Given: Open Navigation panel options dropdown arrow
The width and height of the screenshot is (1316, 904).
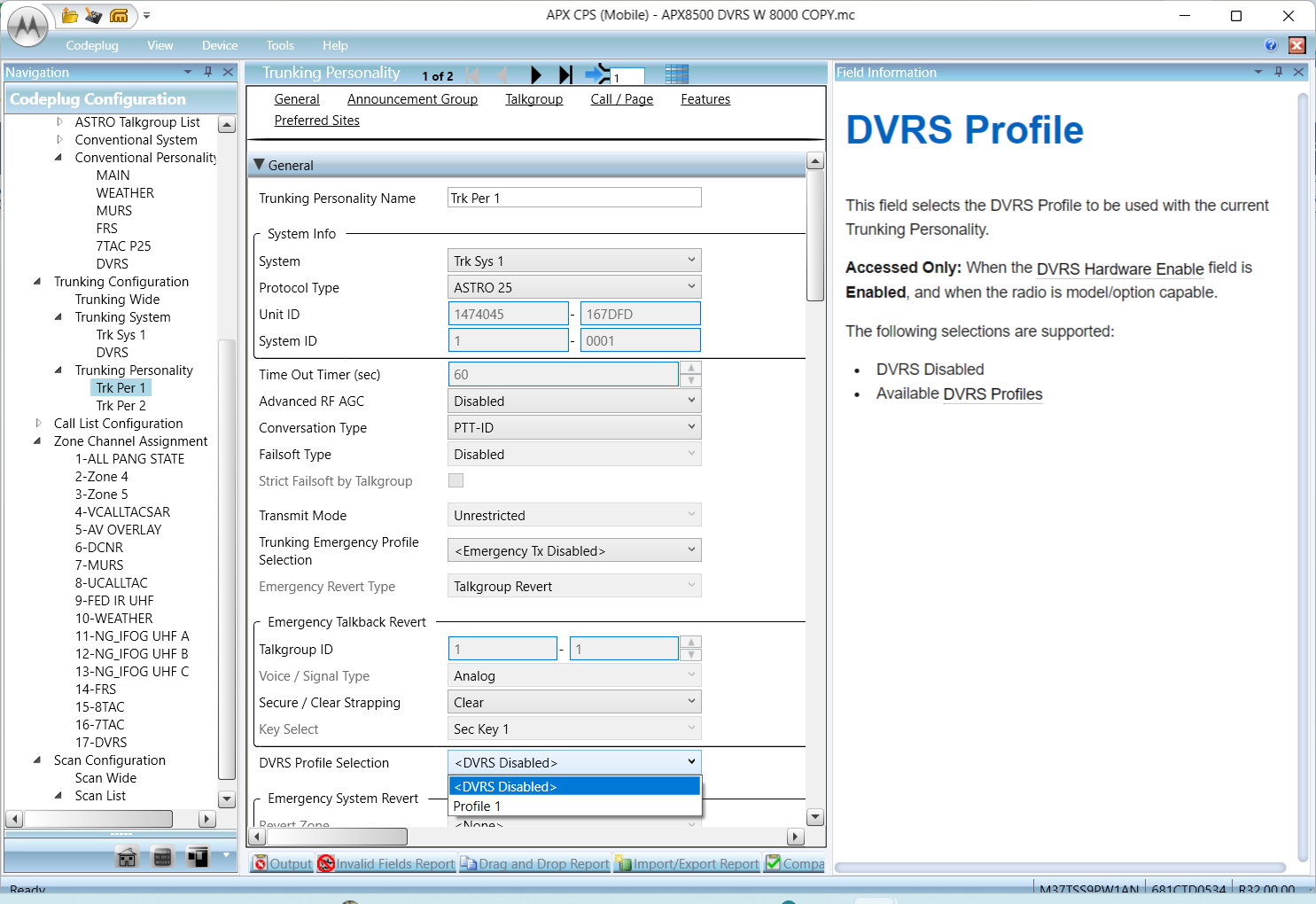Looking at the screenshot, I should pyautogui.click(x=188, y=72).
